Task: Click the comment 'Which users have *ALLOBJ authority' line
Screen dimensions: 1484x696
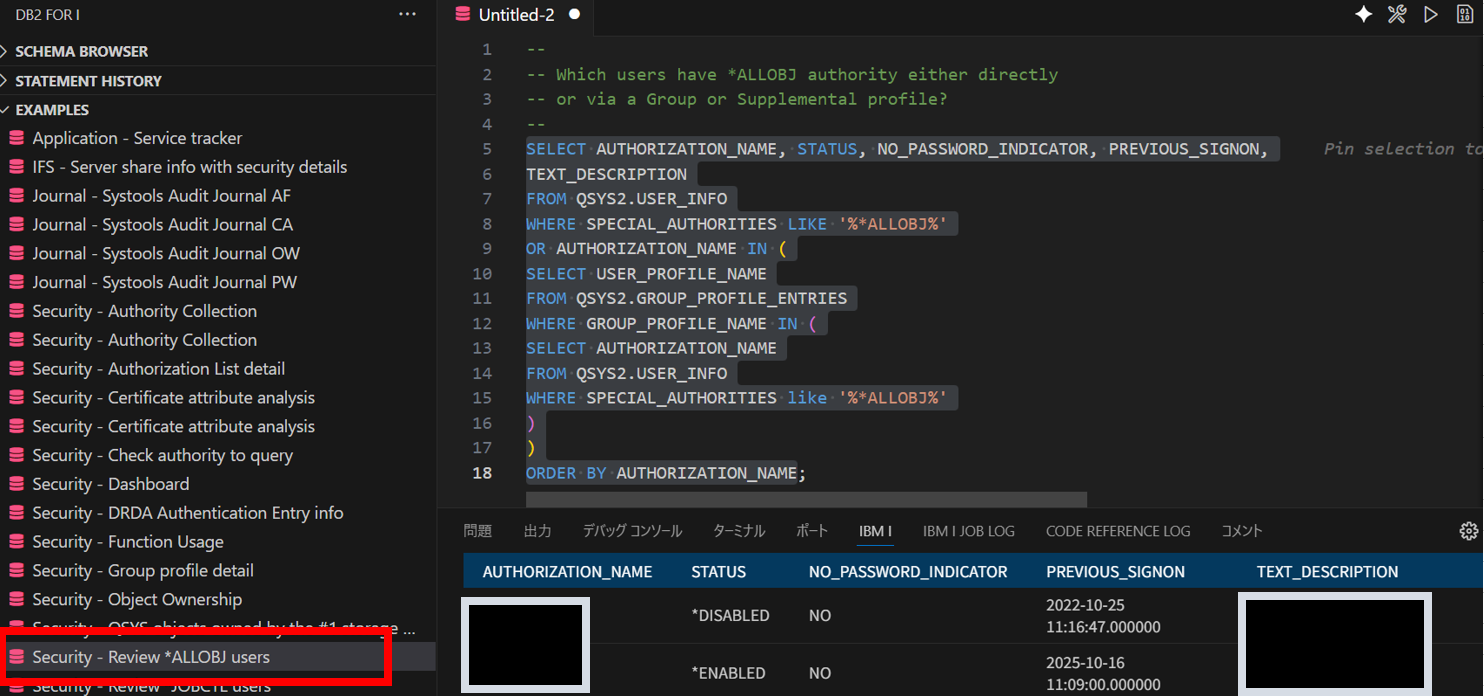Action: tap(791, 74)
